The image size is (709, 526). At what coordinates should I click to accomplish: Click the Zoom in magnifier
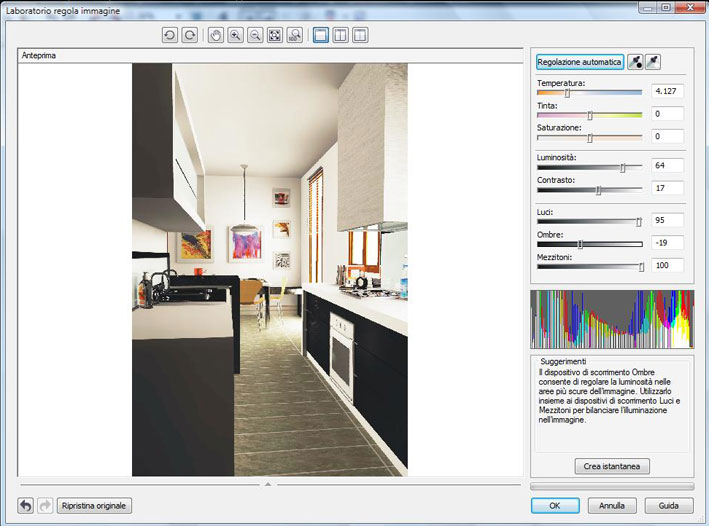tap(236, 35)
